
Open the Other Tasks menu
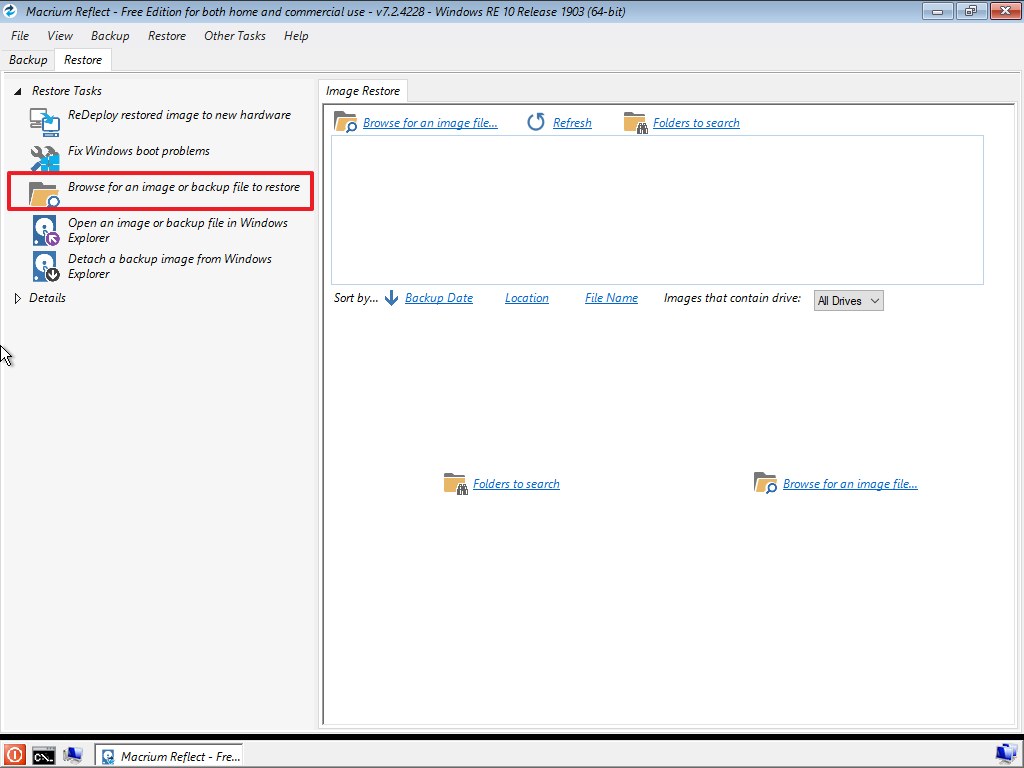click(234, 36)
